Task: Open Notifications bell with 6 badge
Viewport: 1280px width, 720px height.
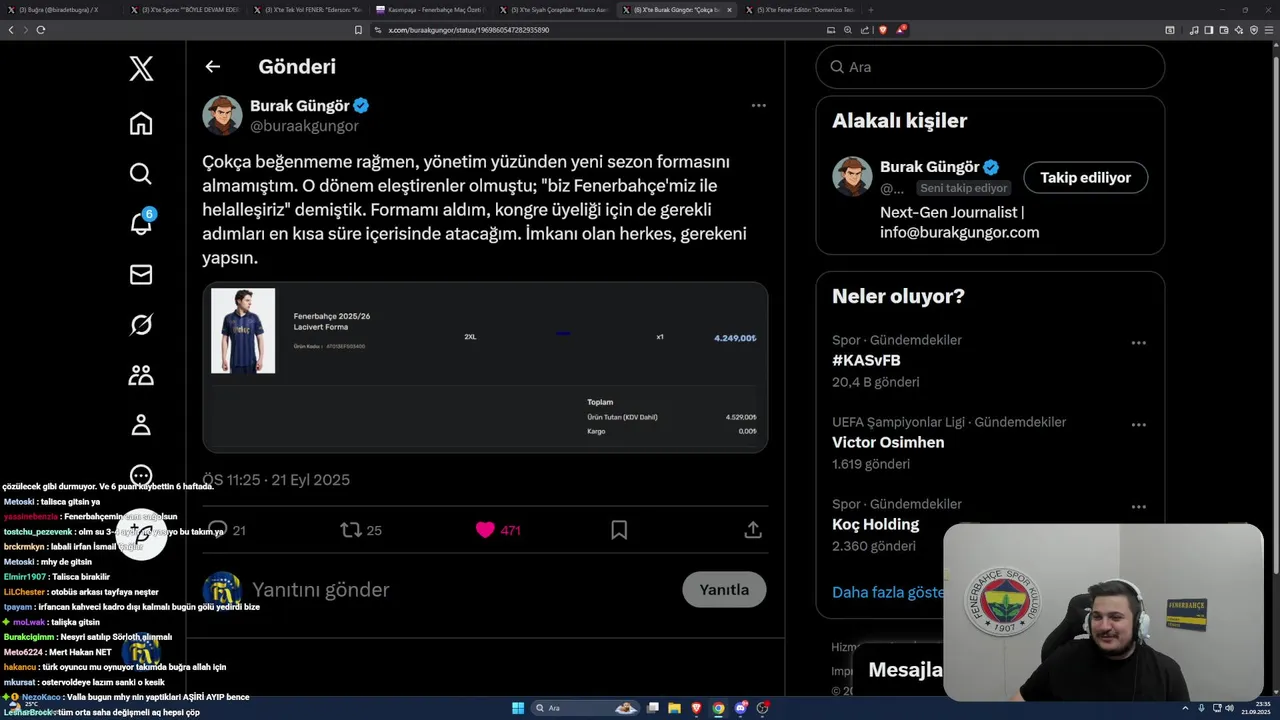Action: coord(142,222)
